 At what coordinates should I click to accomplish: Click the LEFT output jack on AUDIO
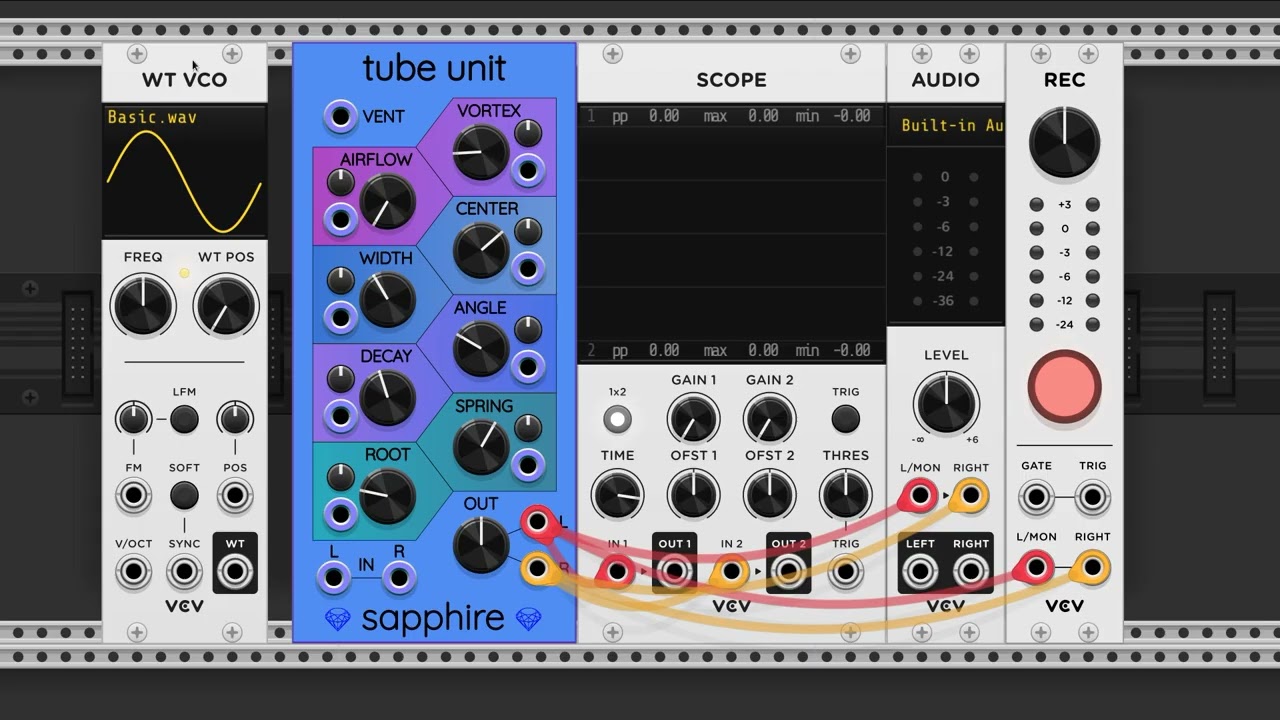click(x=919, y=572)
